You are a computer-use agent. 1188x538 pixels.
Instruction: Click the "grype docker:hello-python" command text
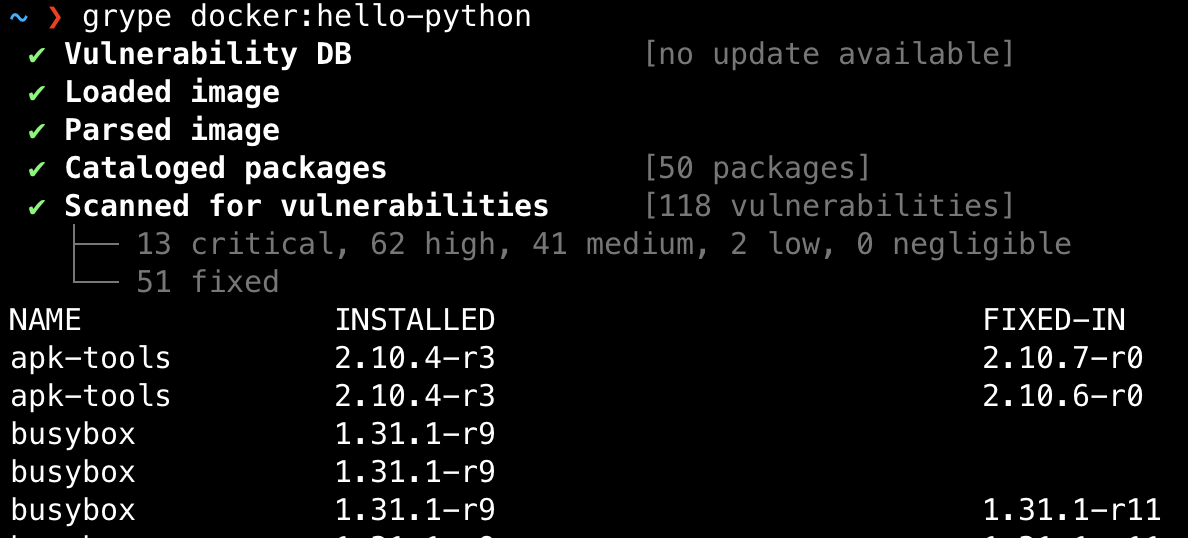click(307, 17)
